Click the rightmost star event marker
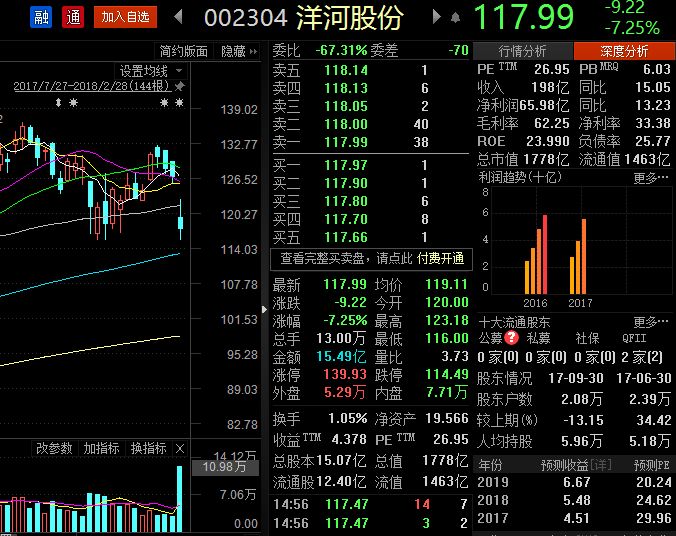Screen dimensions: 676x536 point(179,103)
